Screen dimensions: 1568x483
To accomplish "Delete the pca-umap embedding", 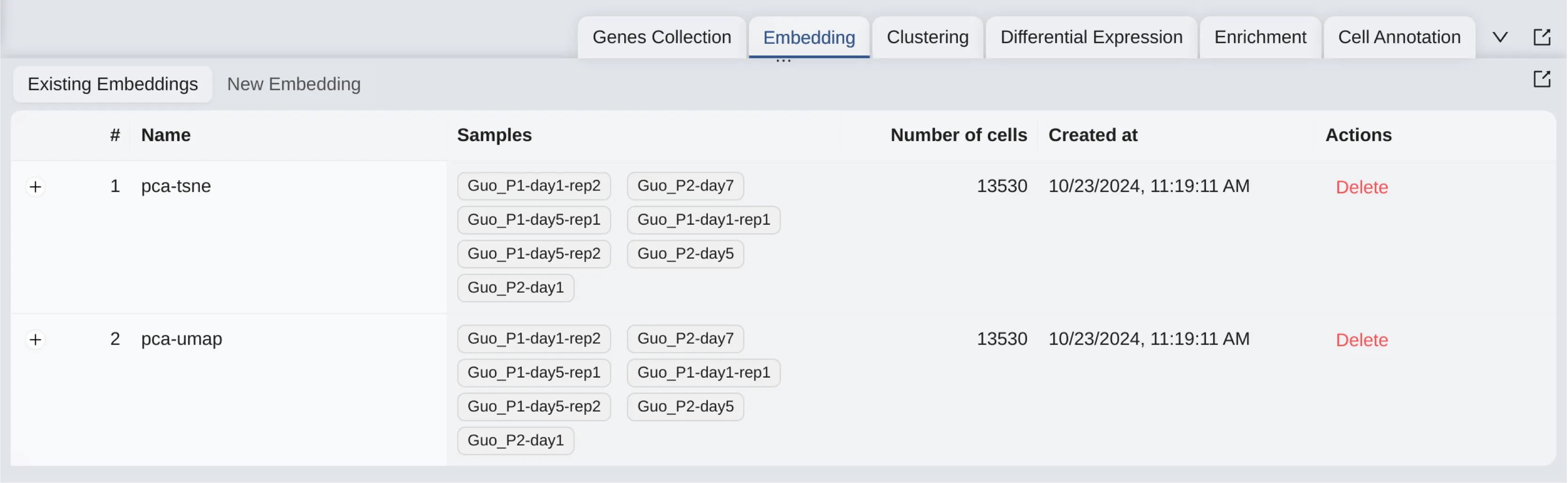I will (1361, 340).
